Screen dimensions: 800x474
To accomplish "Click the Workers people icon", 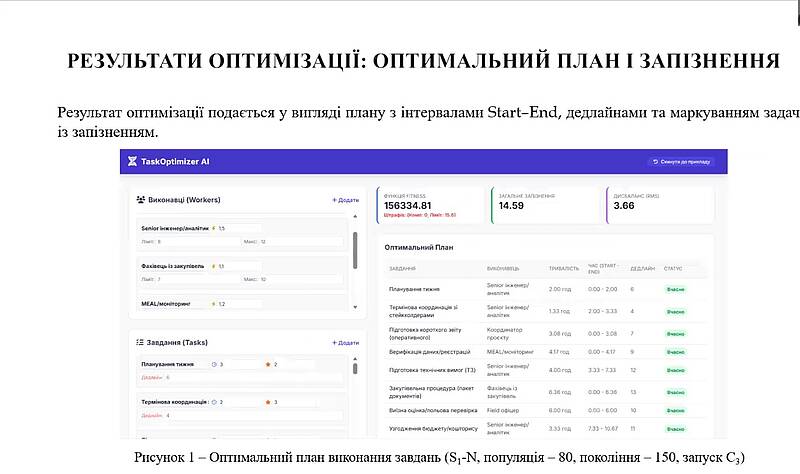I will point(140,200).
